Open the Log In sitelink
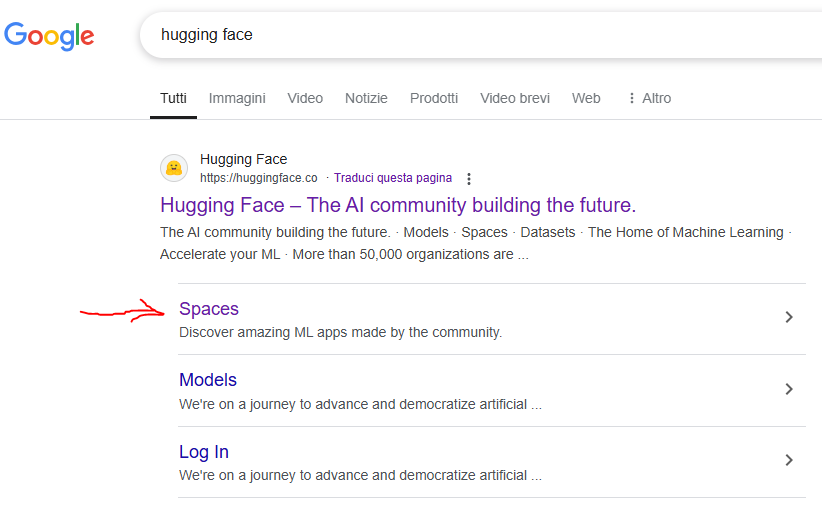Viewport: 822px width, 510px height. tap(204, 451)
